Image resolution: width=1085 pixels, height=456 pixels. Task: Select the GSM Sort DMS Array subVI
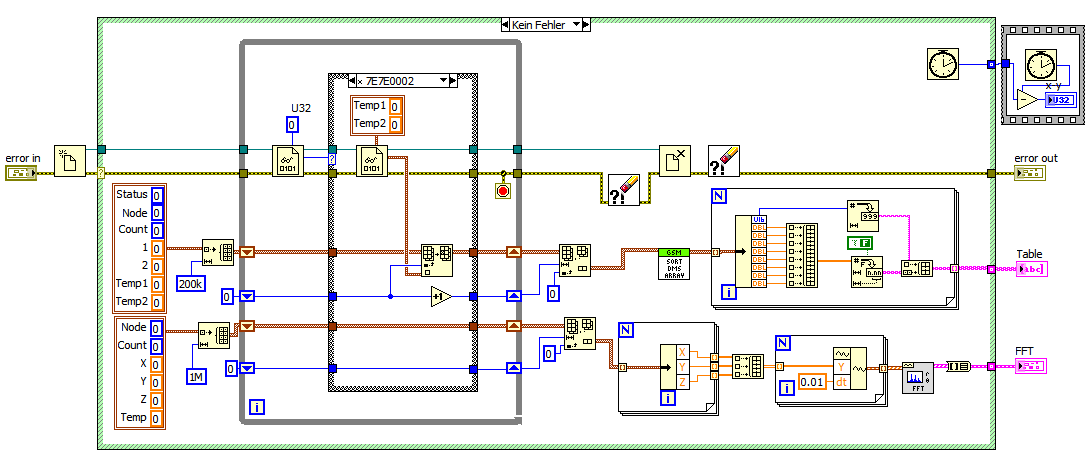(675, 264)
